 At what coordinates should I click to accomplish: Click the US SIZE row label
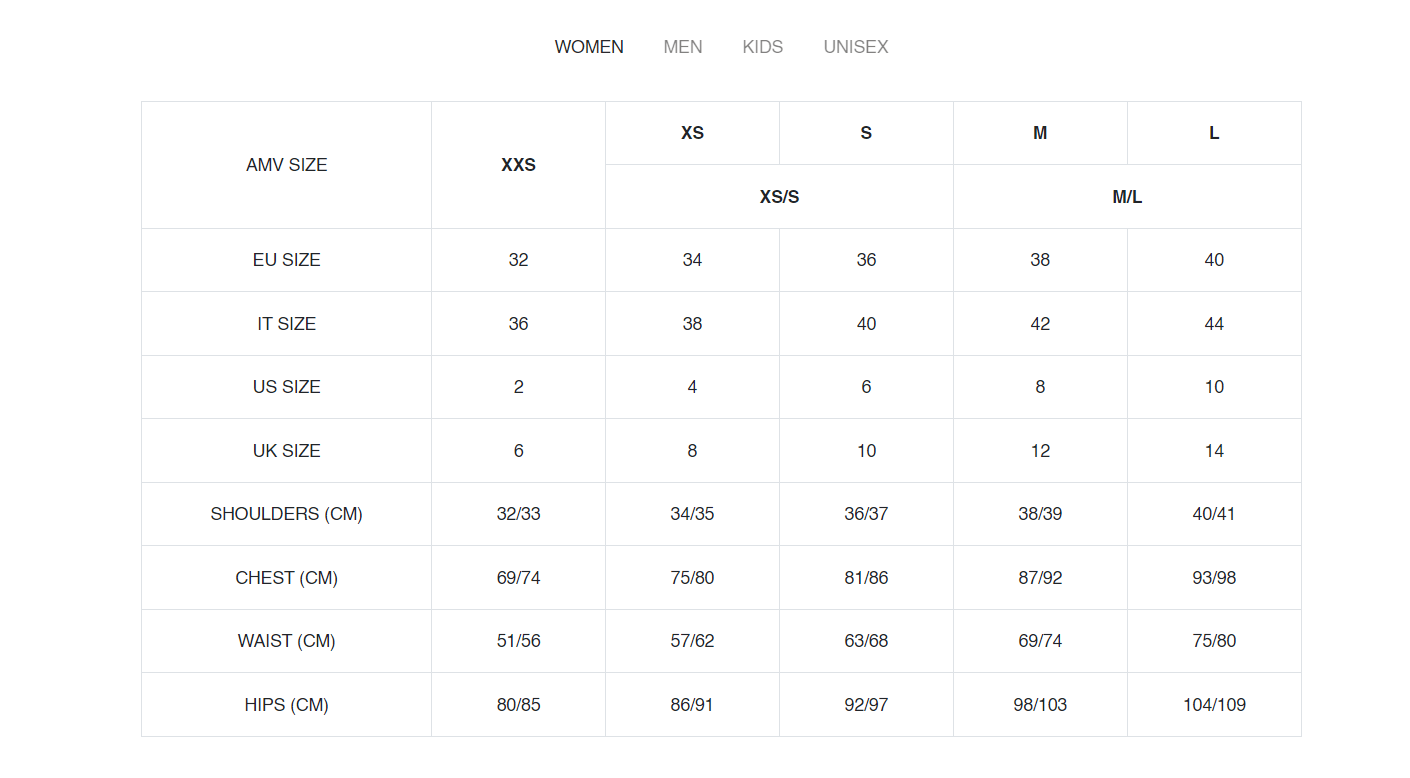(x=287, y=387)
